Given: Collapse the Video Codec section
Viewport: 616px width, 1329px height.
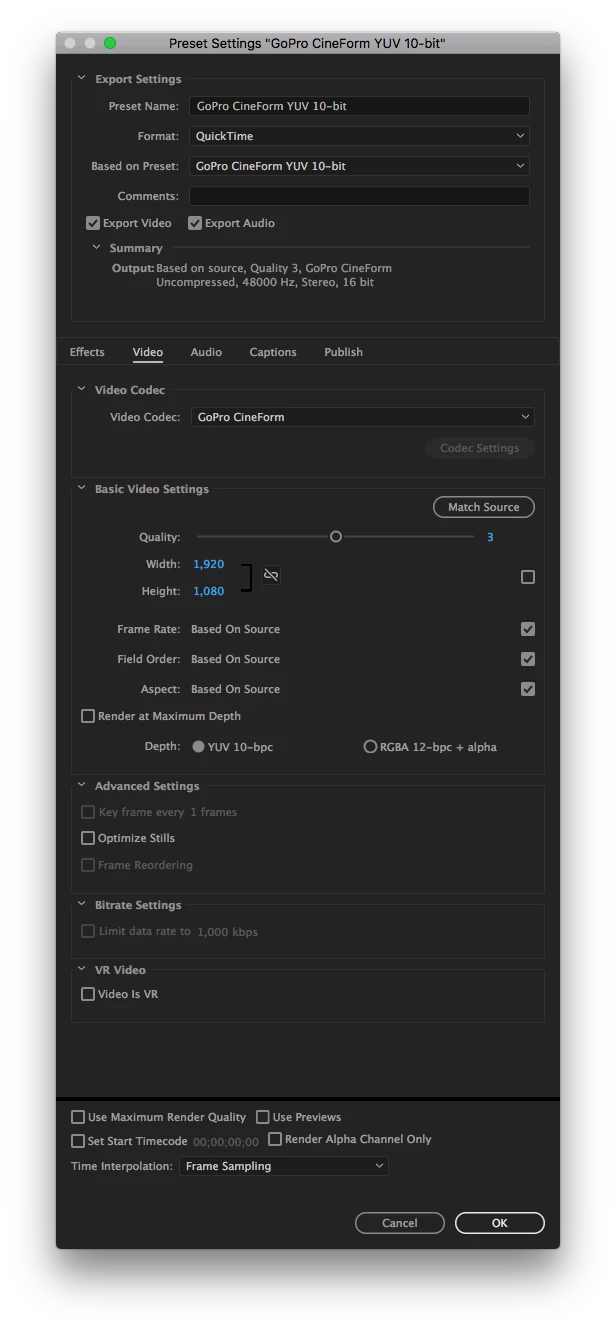Looking at the screenshot, I should (82, 390).
